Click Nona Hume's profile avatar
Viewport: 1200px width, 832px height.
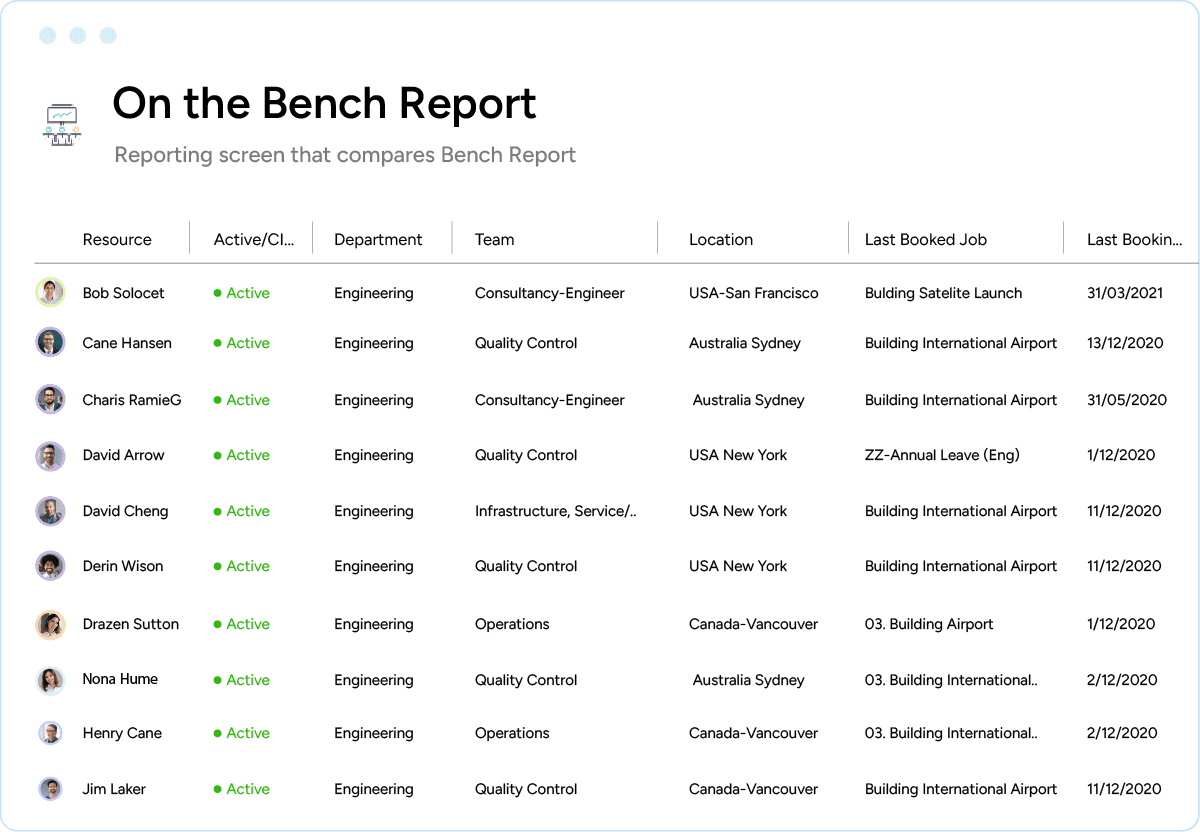point(50,679)
